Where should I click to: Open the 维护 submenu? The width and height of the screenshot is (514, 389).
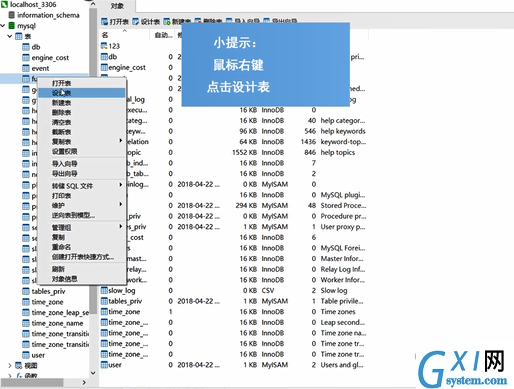point(82,205)
